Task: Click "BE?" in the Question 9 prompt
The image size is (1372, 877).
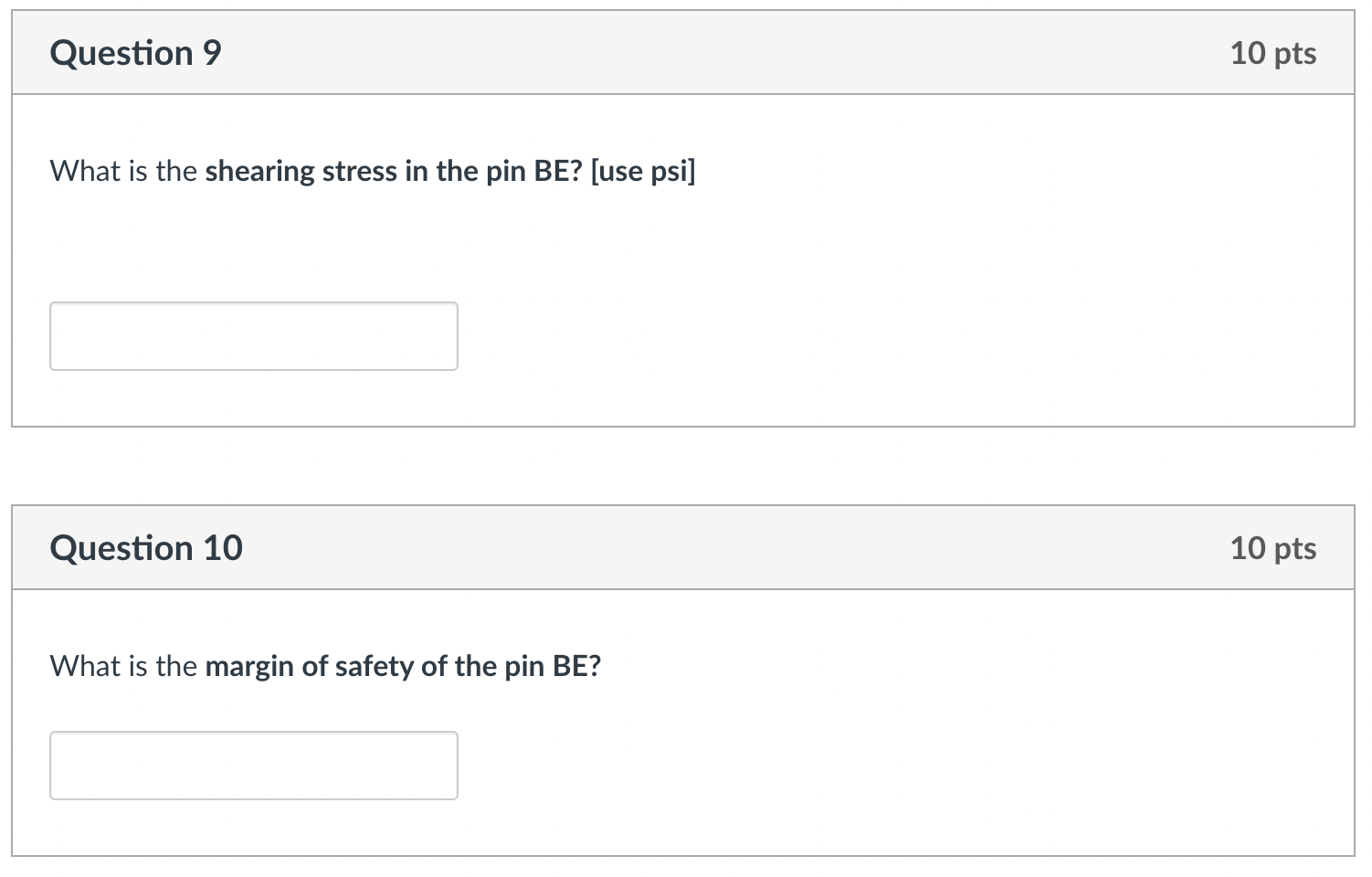Action: pyautogui.click(x=557, y=172)
